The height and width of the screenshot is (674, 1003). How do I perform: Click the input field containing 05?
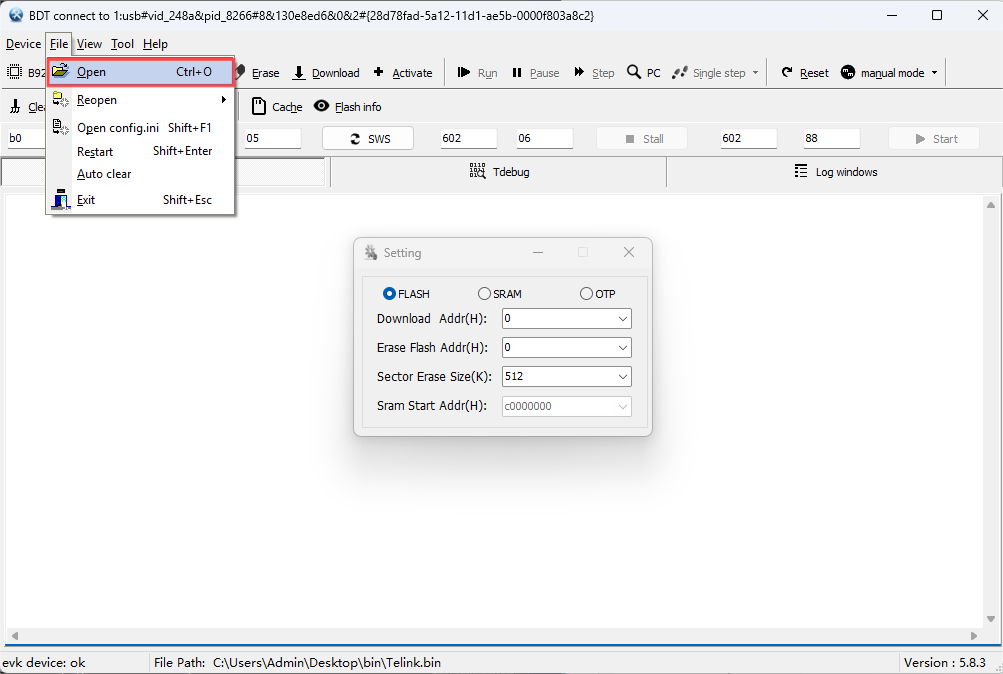(272, 138)
